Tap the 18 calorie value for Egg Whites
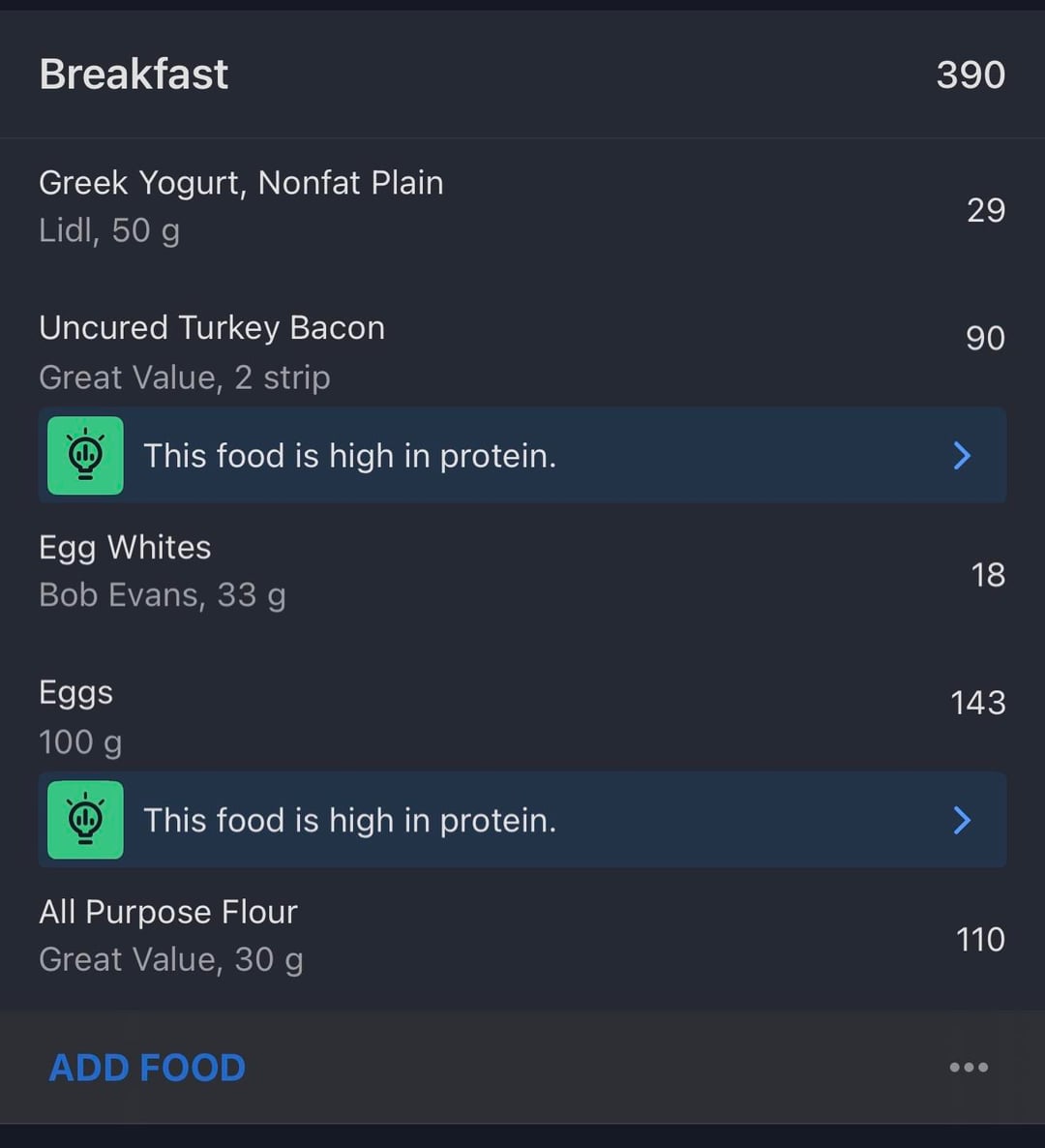Screen dimensions: 1045x1148 (988, 575)
